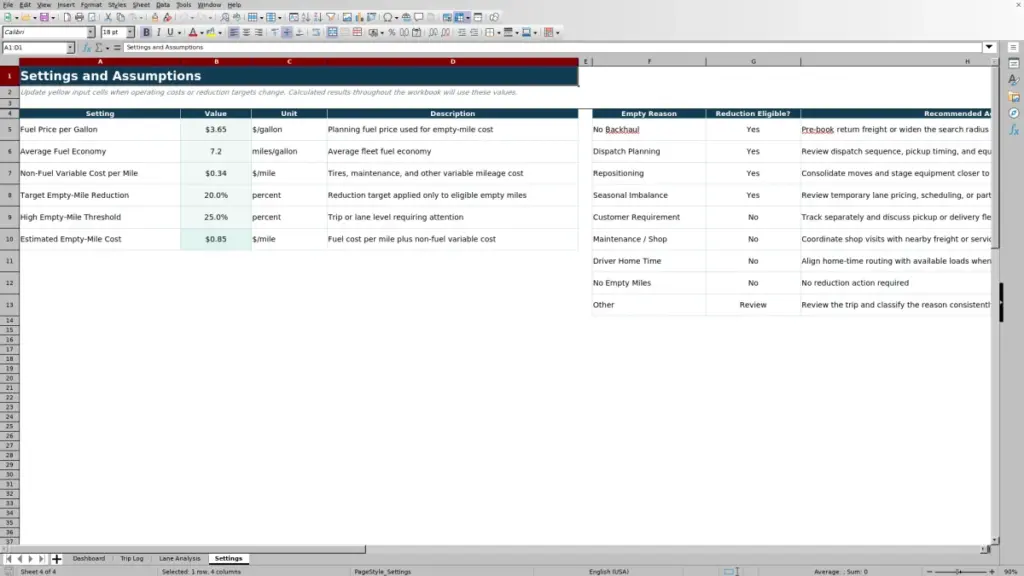
Task: Insert comment using toolbar icon
Action: [419, 17]
